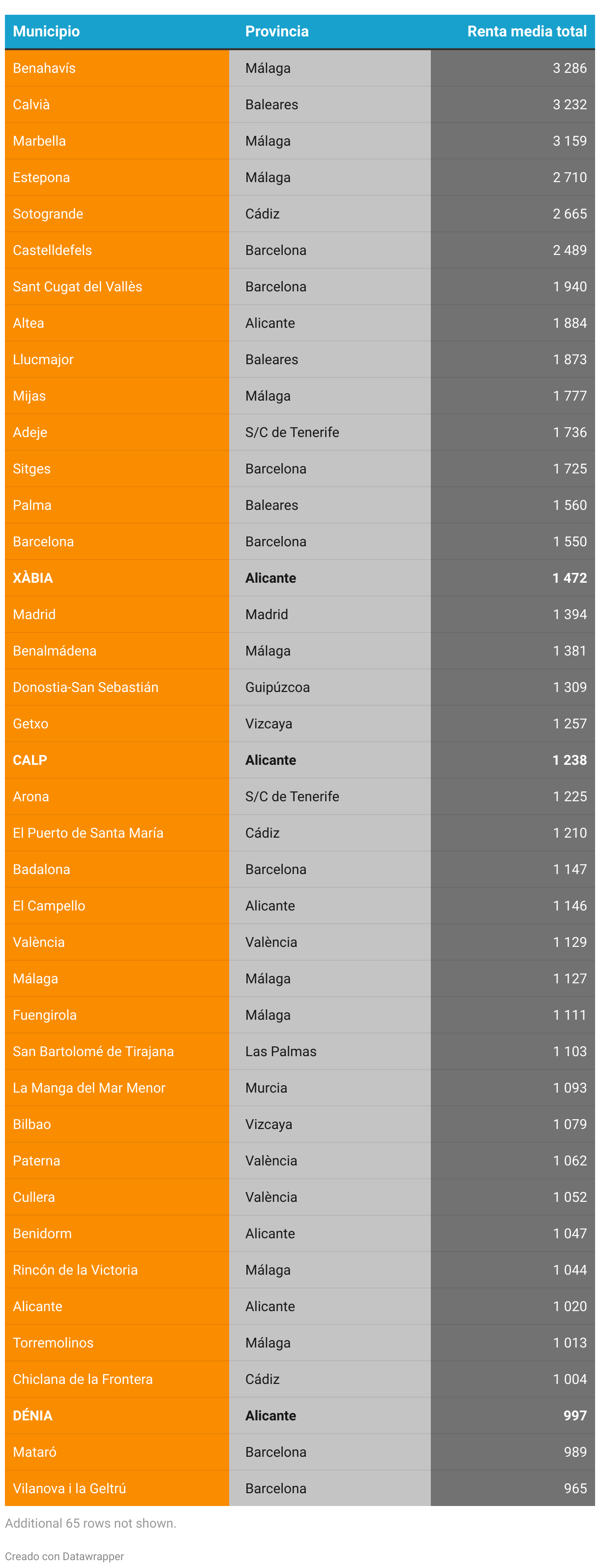This screenshot has width=600, height=1568.
Task: Select the Marbella municipality cell
Action: pos(39,141)
